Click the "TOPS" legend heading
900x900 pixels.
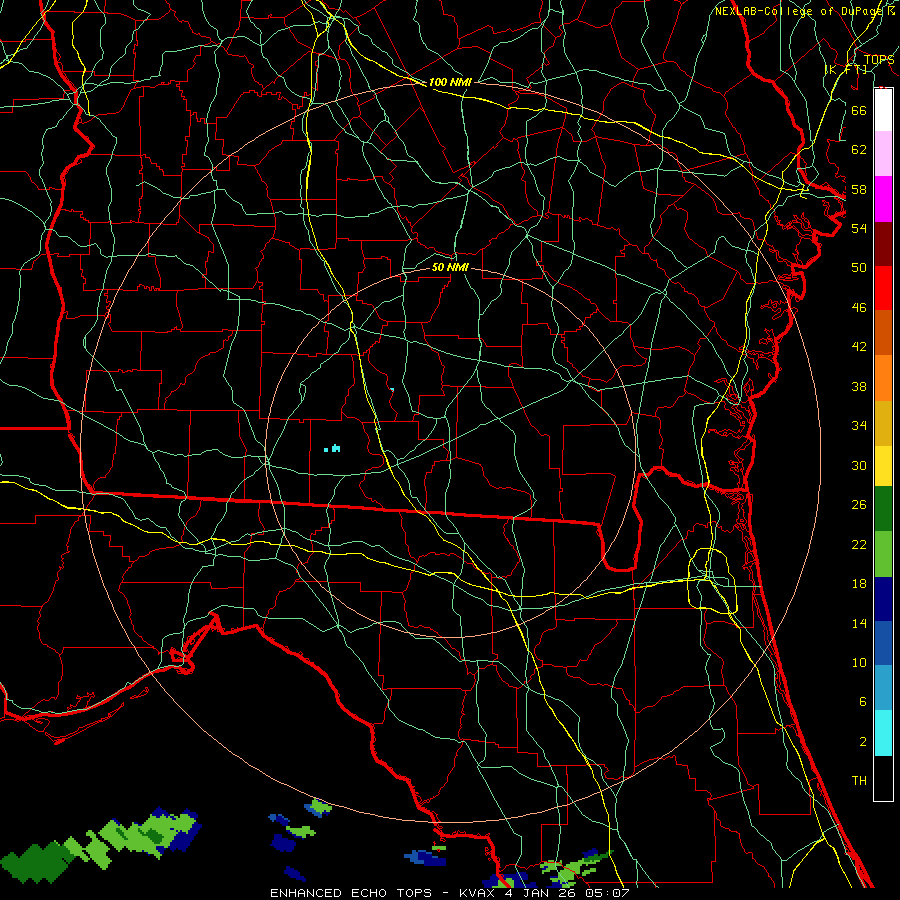879,60
